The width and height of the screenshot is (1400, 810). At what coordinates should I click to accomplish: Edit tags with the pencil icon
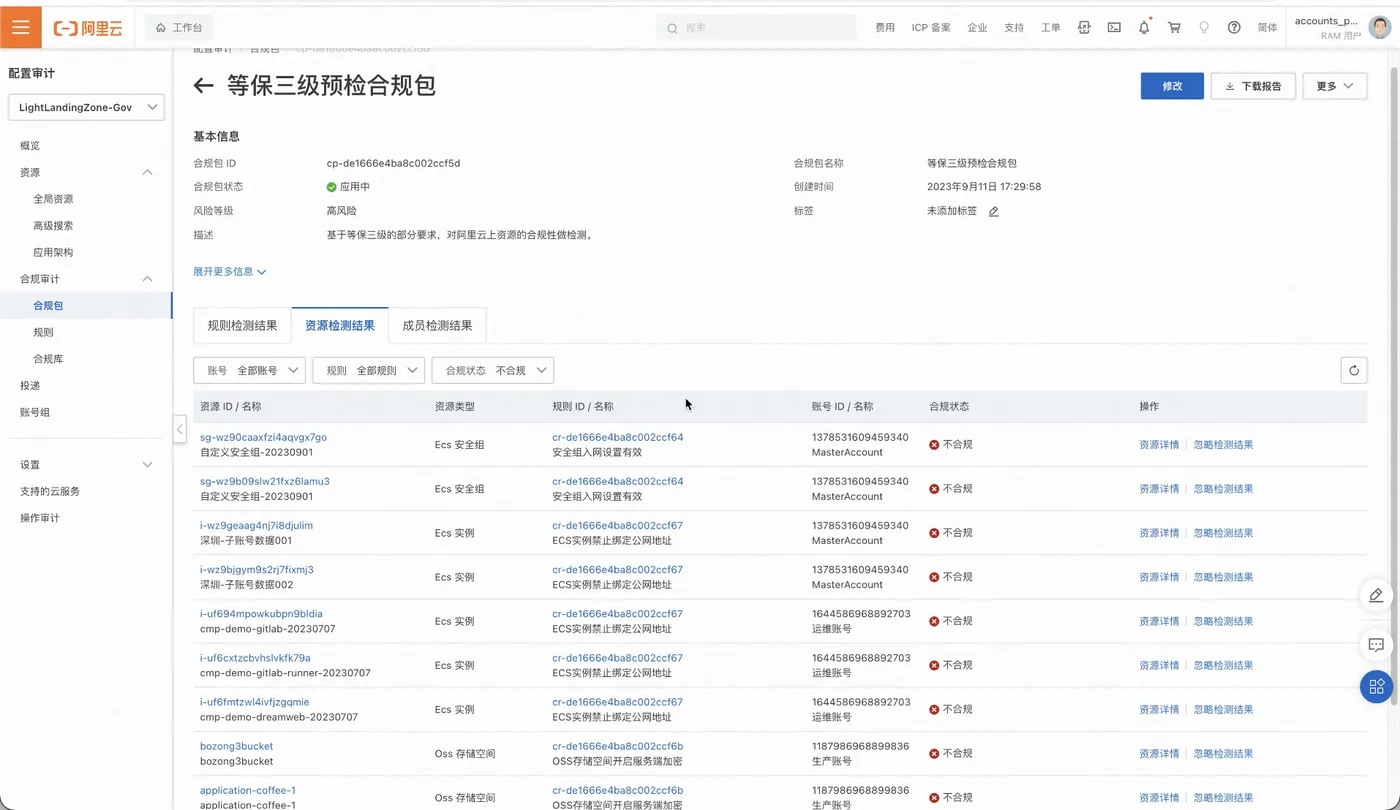coord(993,211)
